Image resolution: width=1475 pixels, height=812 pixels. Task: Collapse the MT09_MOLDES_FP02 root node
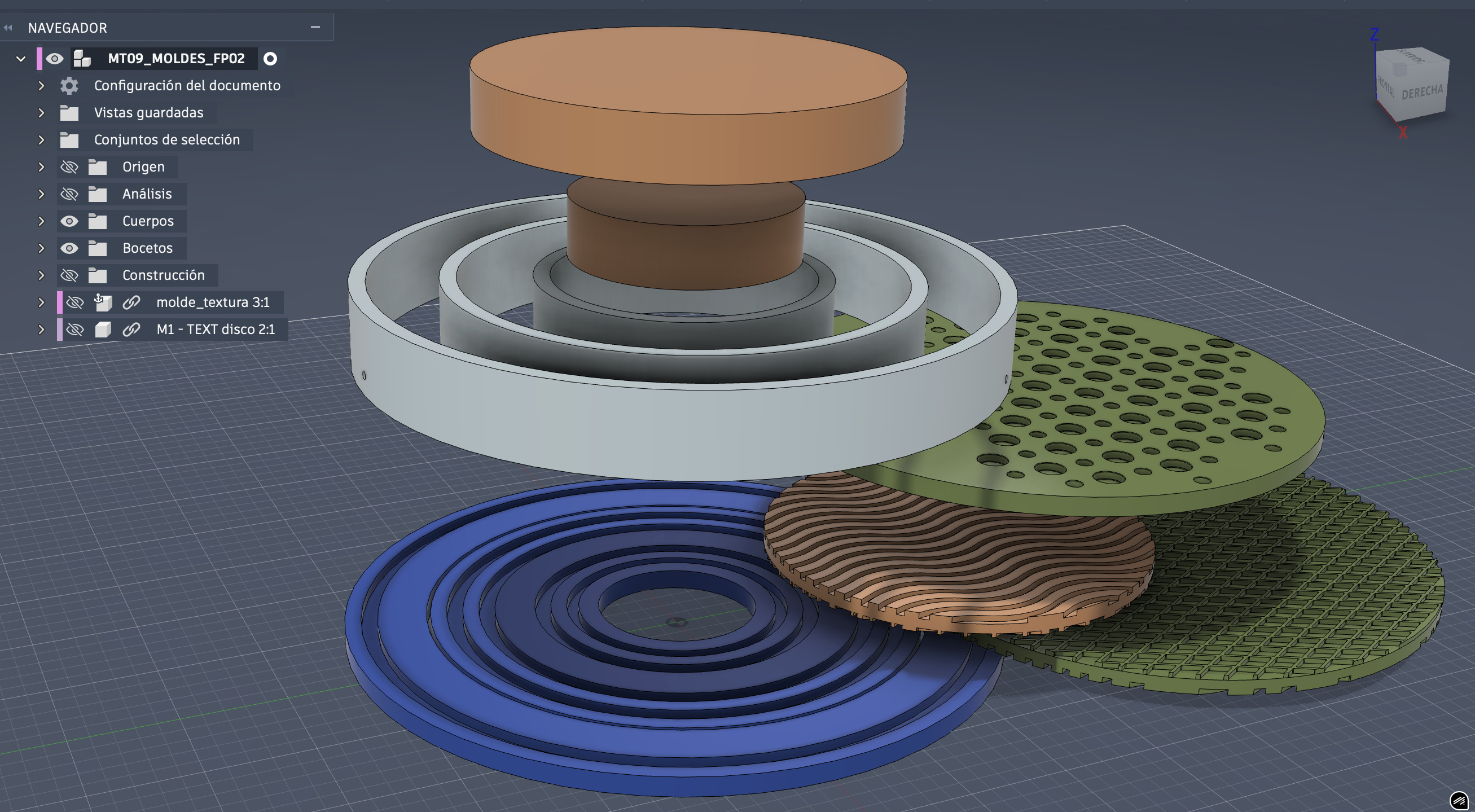coord(21,59)
